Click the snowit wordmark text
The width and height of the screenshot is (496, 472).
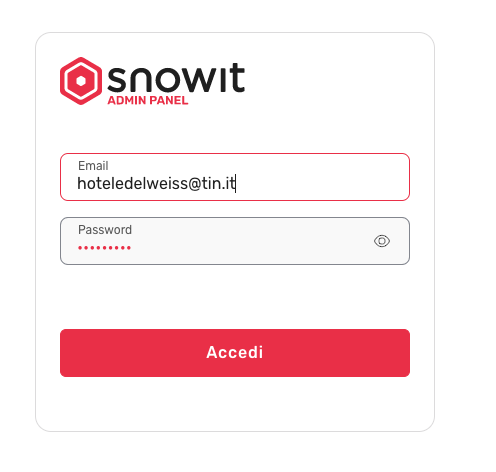(176, 78)
